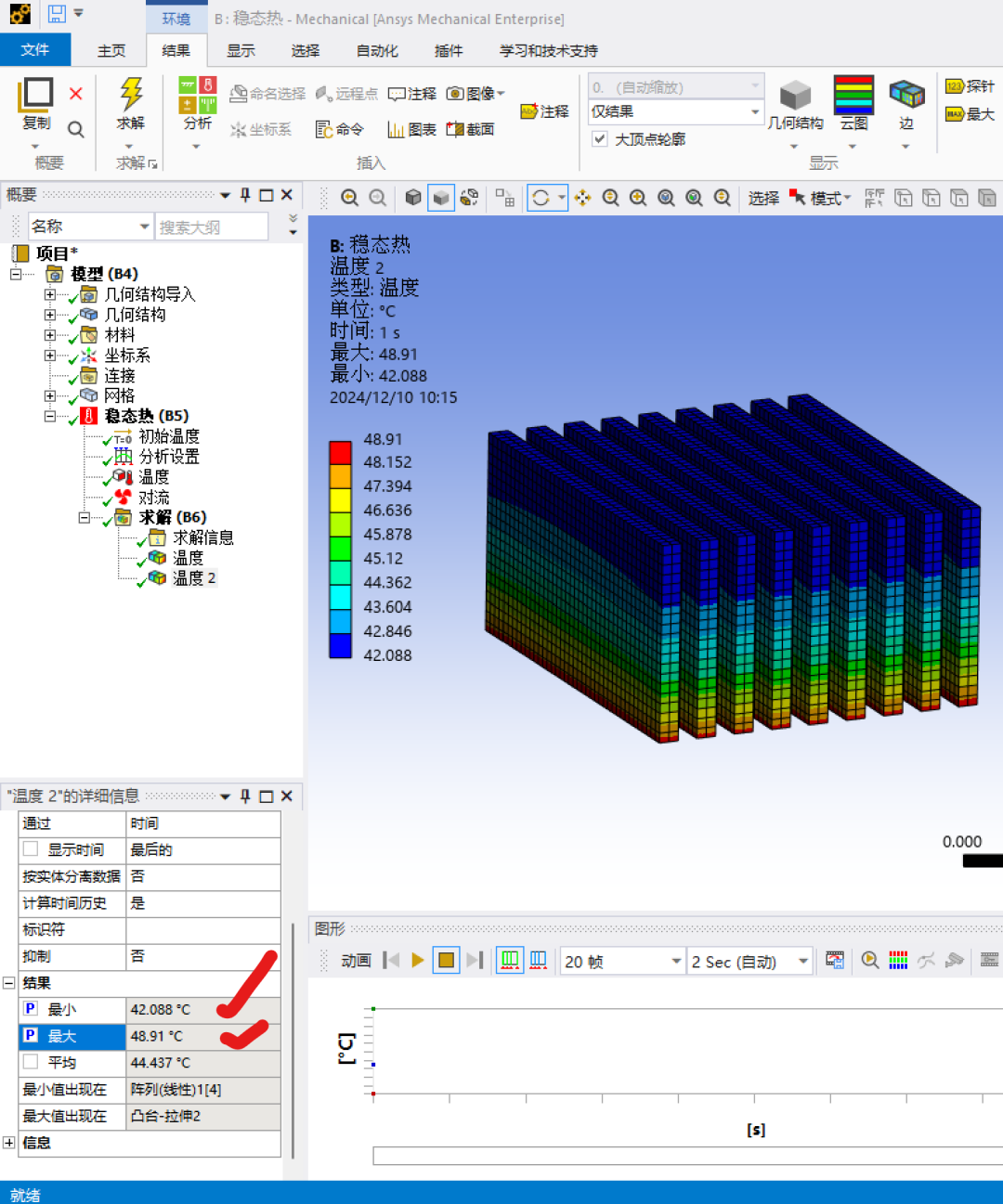Click the yellow legend color band
The height and width of the screenshot is (1204, 1003).
(341, 500)
